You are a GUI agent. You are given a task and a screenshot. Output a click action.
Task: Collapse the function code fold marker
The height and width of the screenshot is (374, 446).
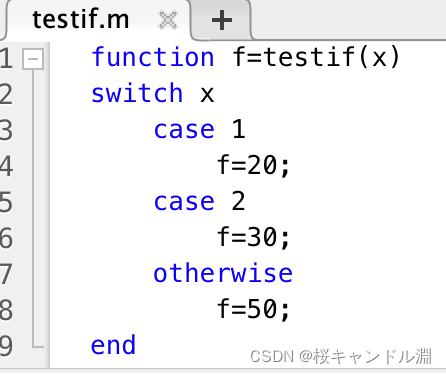point(33,59)
